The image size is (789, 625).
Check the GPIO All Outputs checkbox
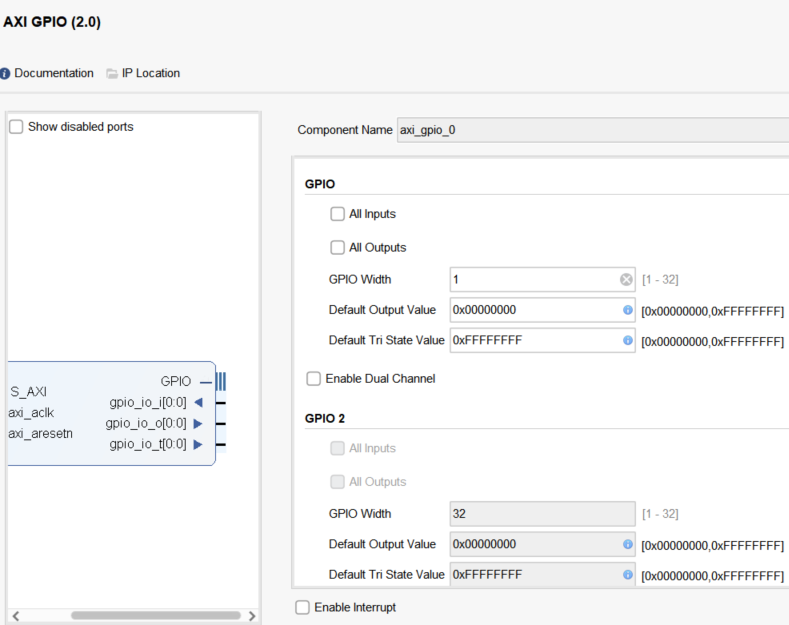pos(337,248)
